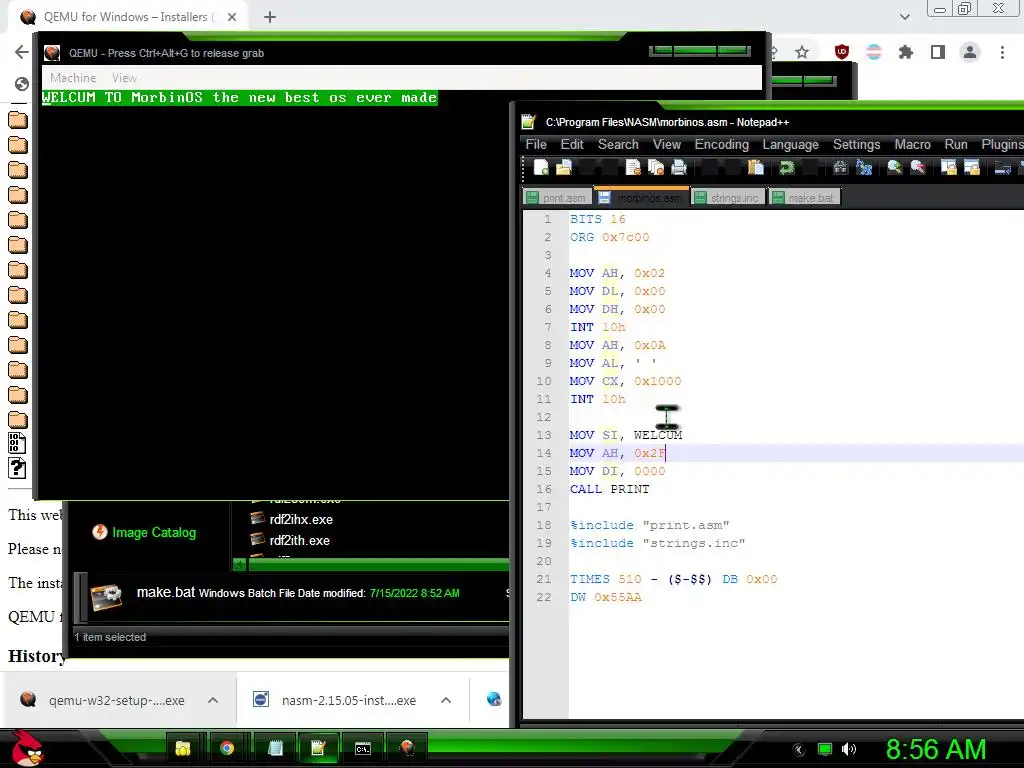The image size is (1024, 768).
Task: Toggle the Chrome side panel icon
Action: (x=938, y=52)
